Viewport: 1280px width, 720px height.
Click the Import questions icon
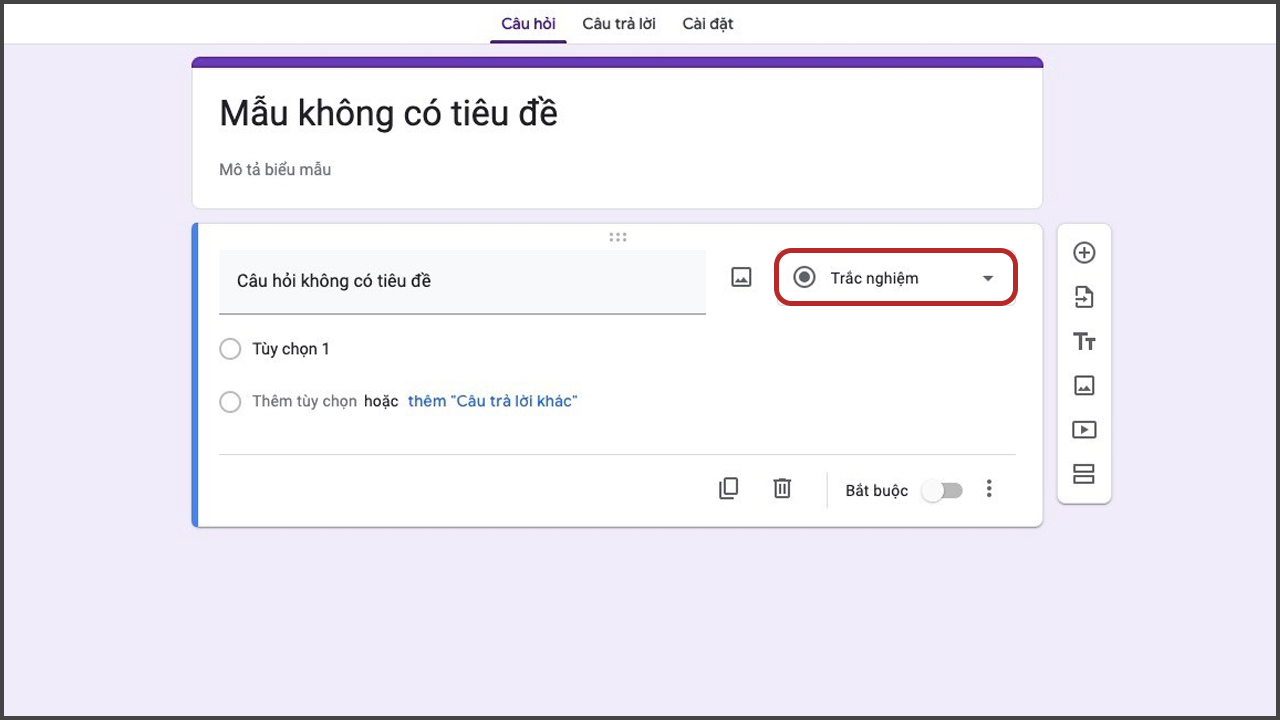point(1084,297)
